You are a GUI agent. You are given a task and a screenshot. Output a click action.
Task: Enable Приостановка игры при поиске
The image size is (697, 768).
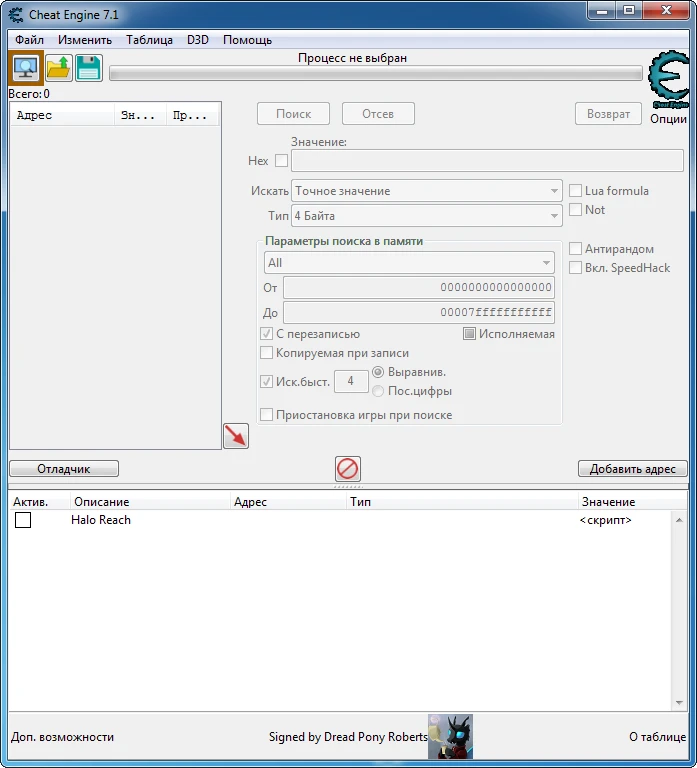click(266, 415)
